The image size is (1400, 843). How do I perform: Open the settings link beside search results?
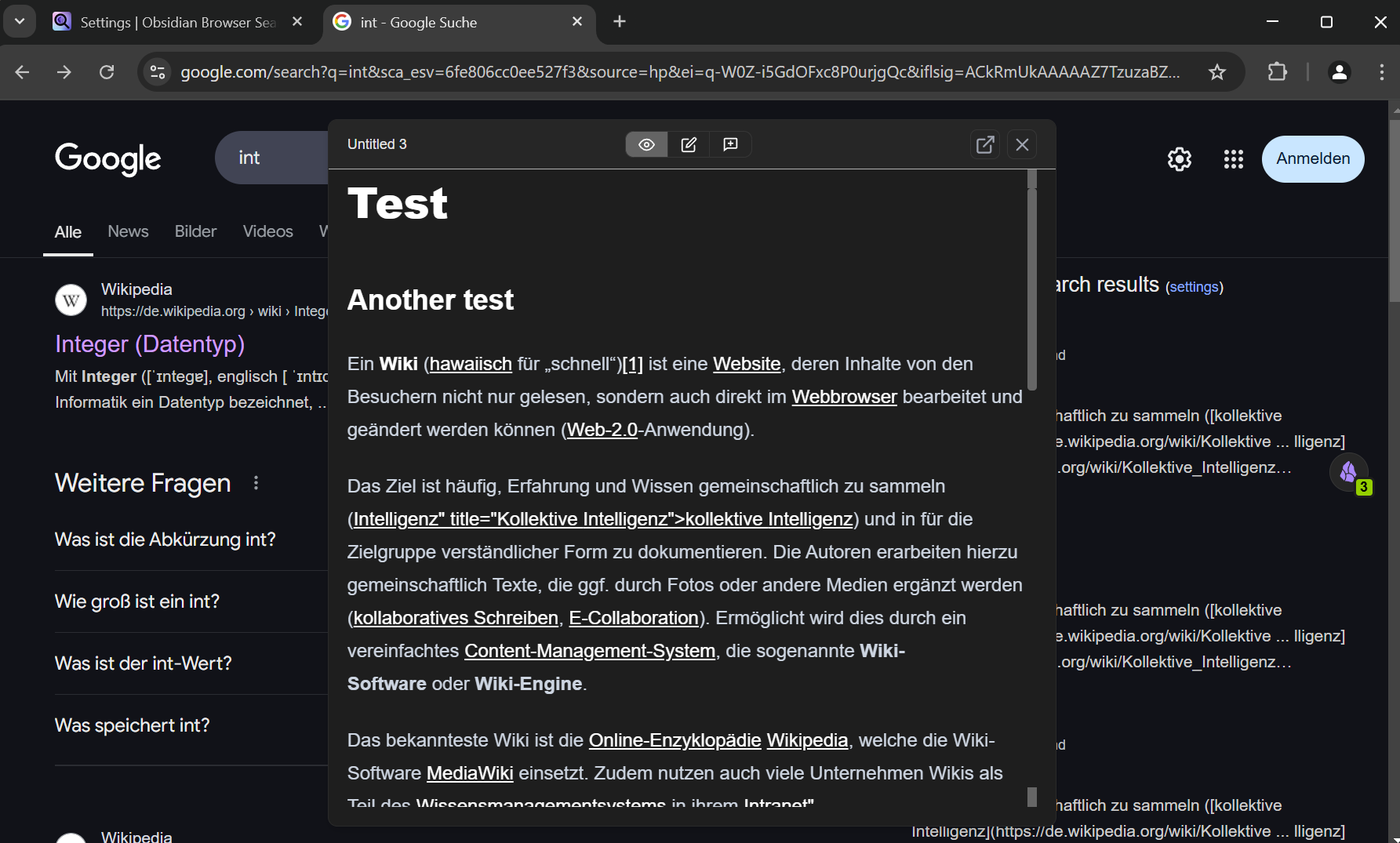[1194, 287]
